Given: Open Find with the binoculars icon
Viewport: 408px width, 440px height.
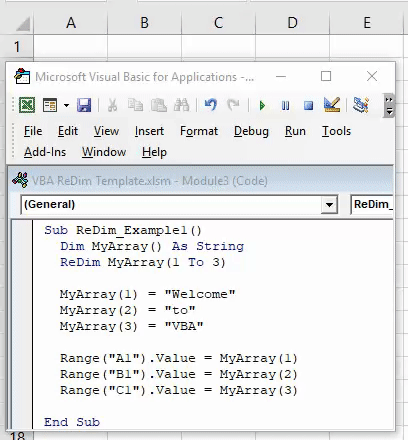Looking at the screenshot, I should (182, 105).
